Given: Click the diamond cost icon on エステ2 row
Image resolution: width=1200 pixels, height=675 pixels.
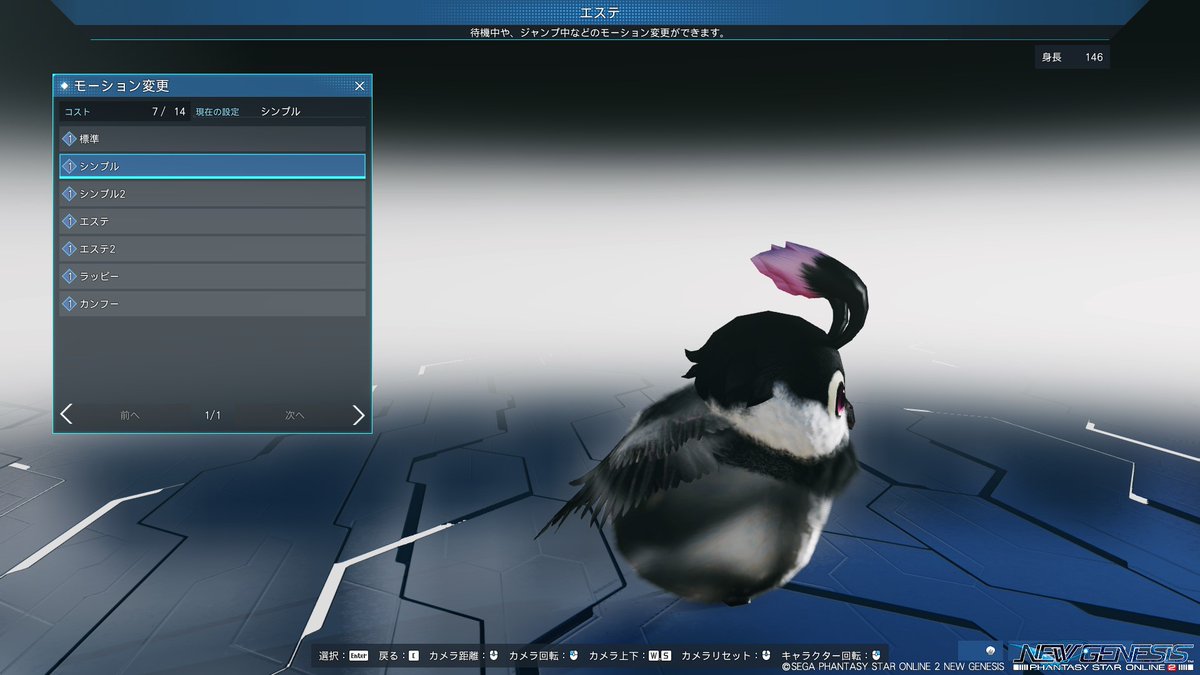Looking at the screenshot, I should pos(70,249).
